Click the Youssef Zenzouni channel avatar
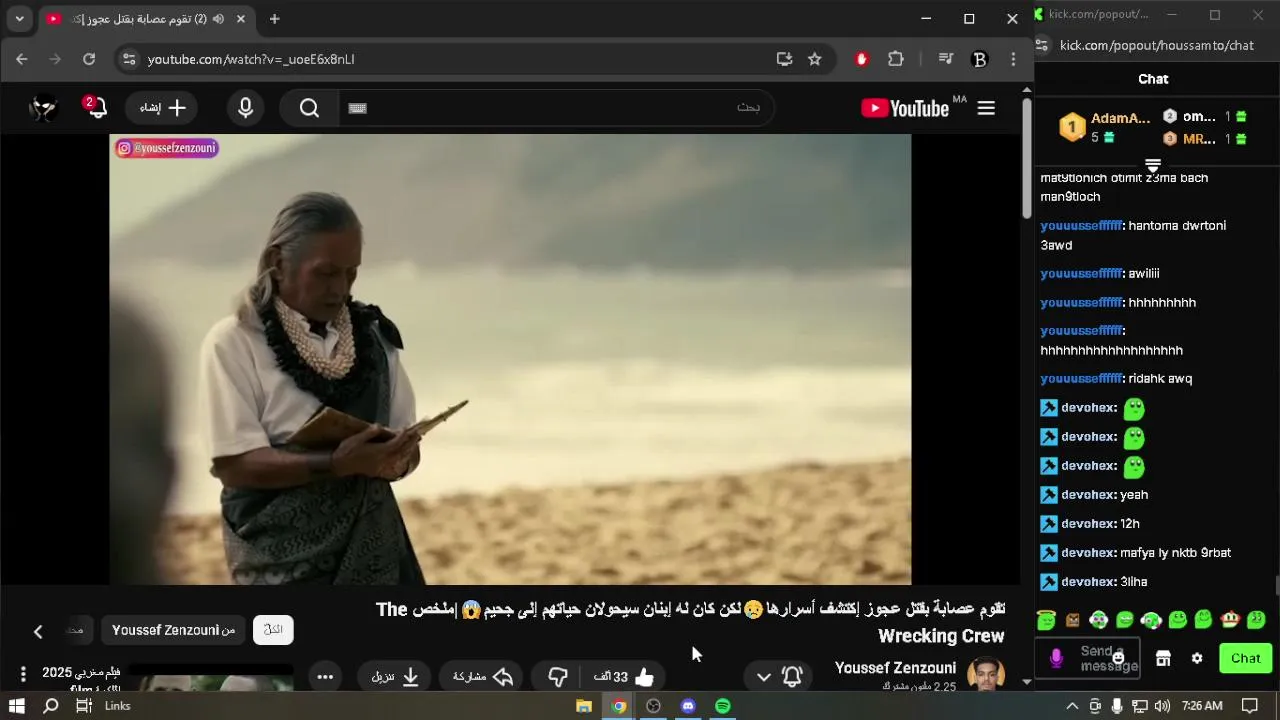This screenshot has height=720, width=1280. pos(986,674)
